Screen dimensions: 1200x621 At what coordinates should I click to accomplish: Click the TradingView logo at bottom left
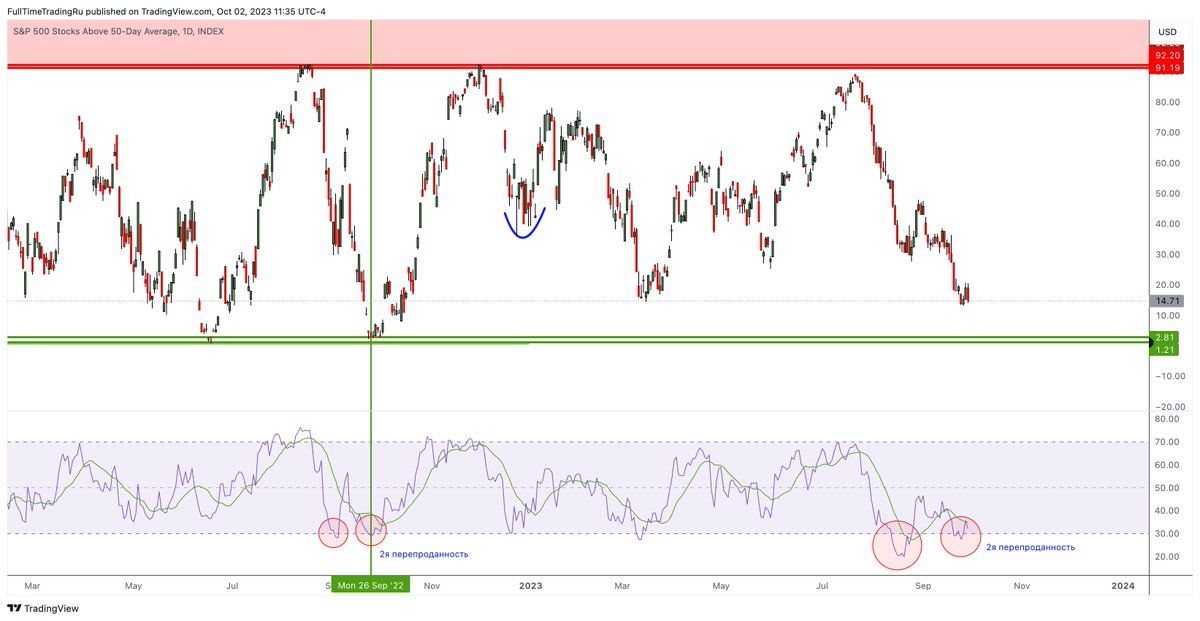click(x=43, y=608)
